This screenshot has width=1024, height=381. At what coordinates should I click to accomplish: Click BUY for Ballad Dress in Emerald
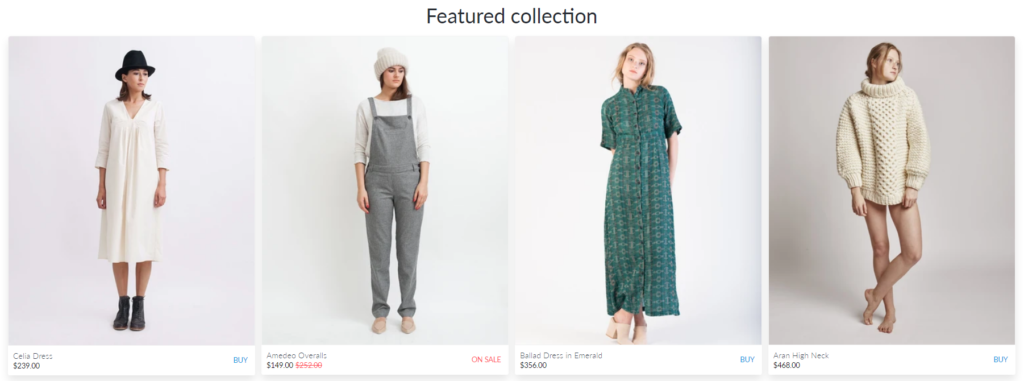pos(747,359)
